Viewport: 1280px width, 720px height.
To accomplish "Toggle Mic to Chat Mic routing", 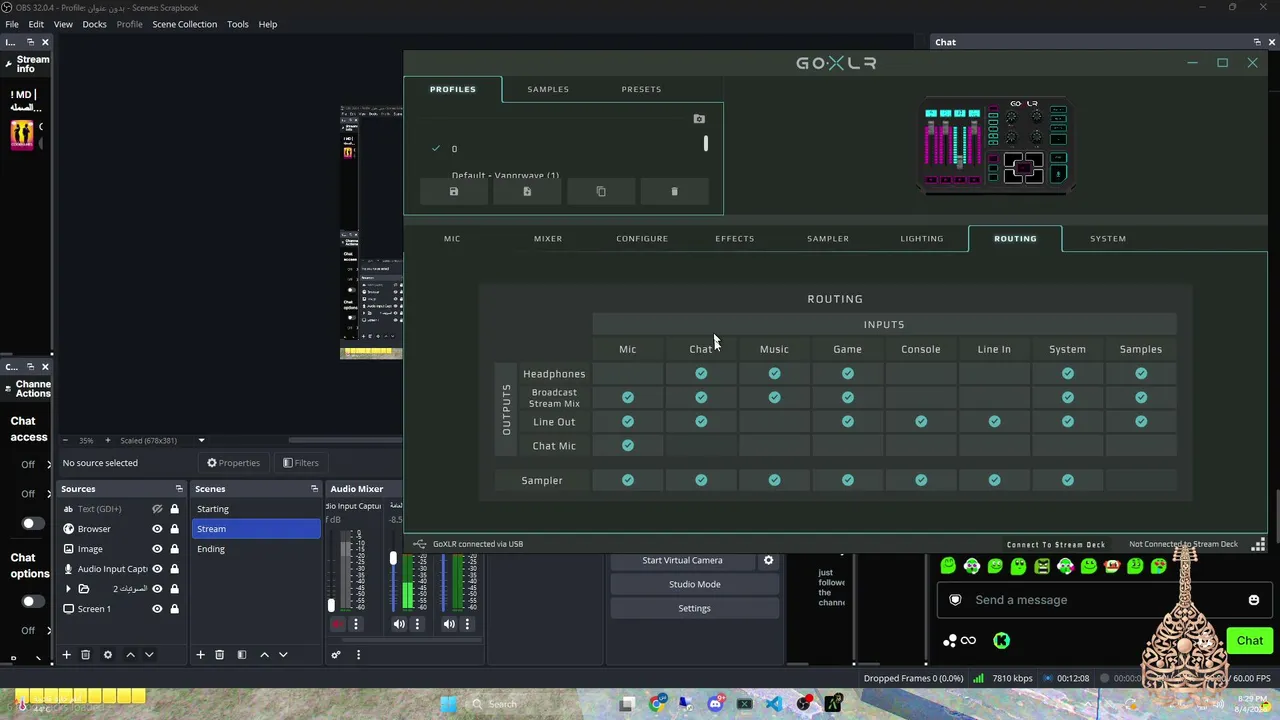I will [628, 446].
